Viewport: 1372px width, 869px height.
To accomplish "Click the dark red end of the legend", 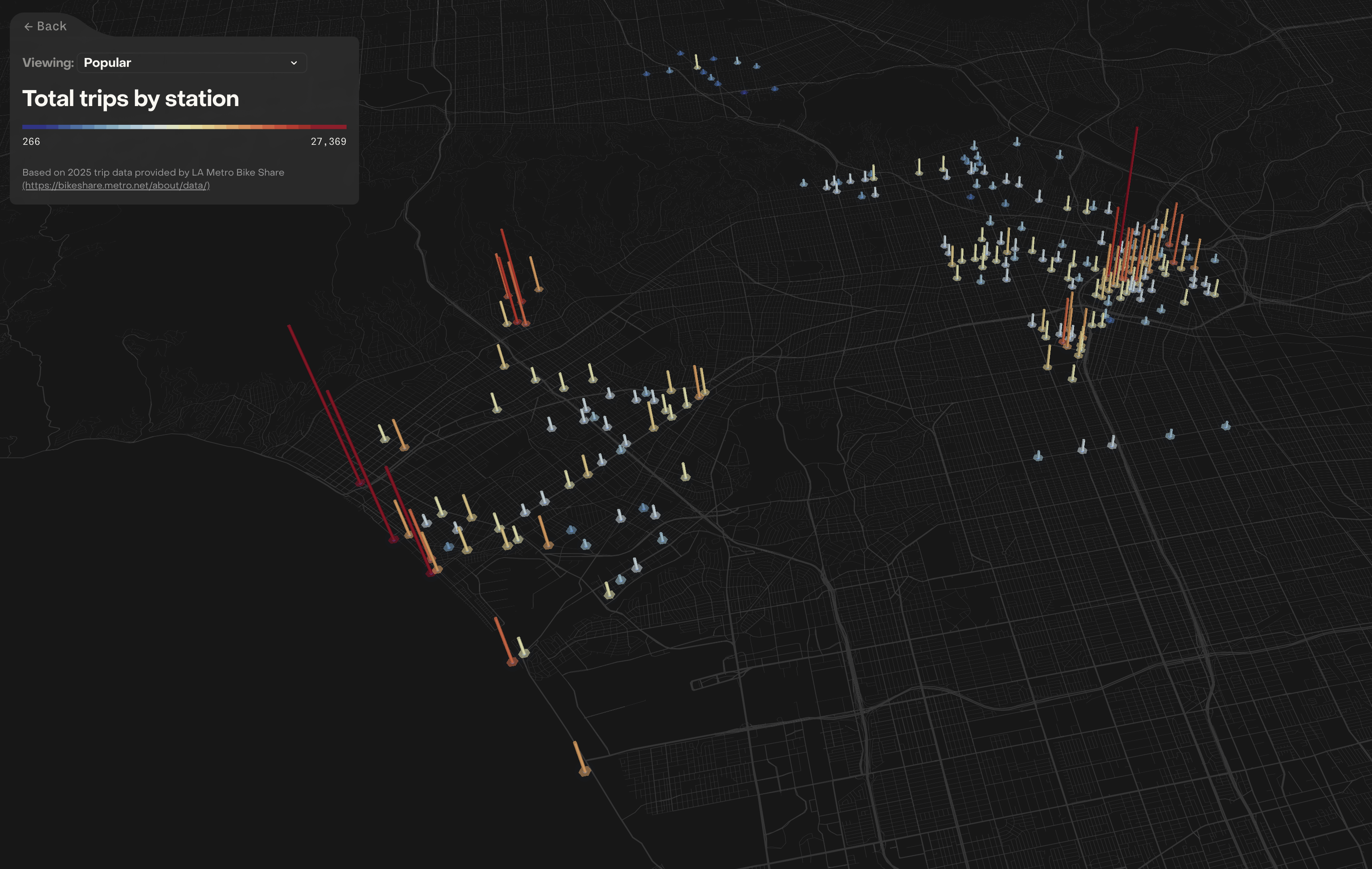I will tap(339, 127).
